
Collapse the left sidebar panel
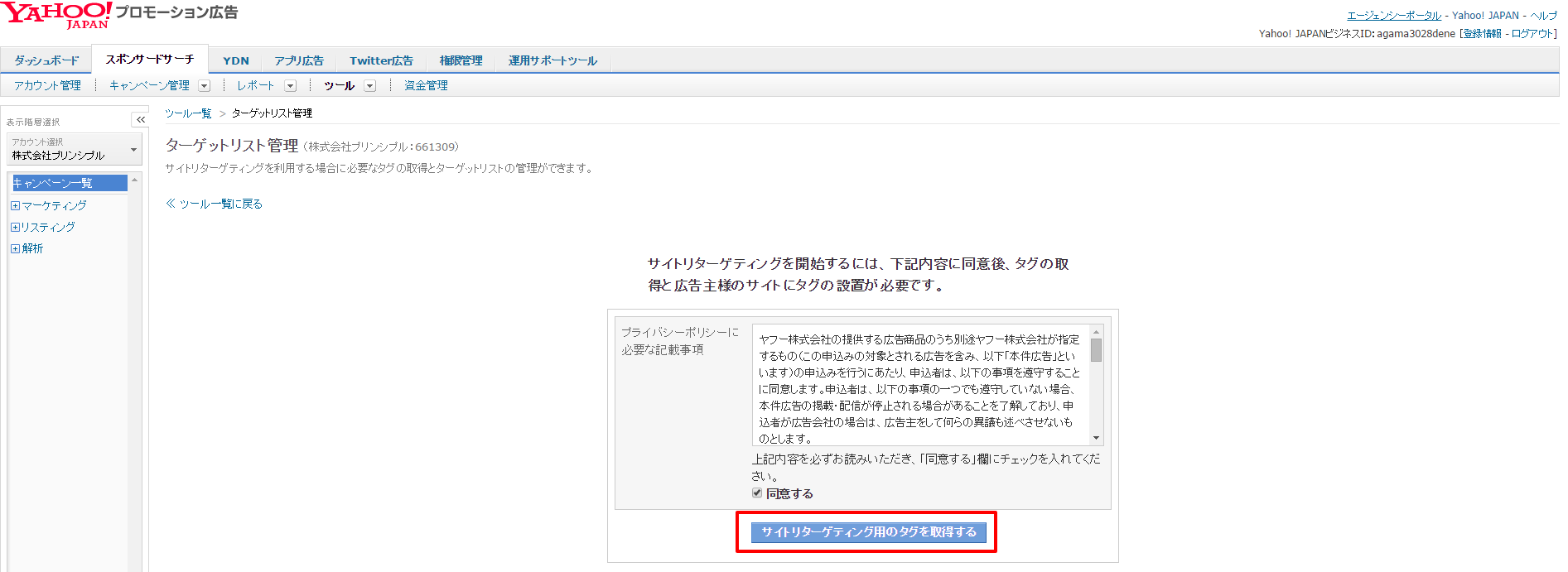pyautogui.click(x=141, y=120)
